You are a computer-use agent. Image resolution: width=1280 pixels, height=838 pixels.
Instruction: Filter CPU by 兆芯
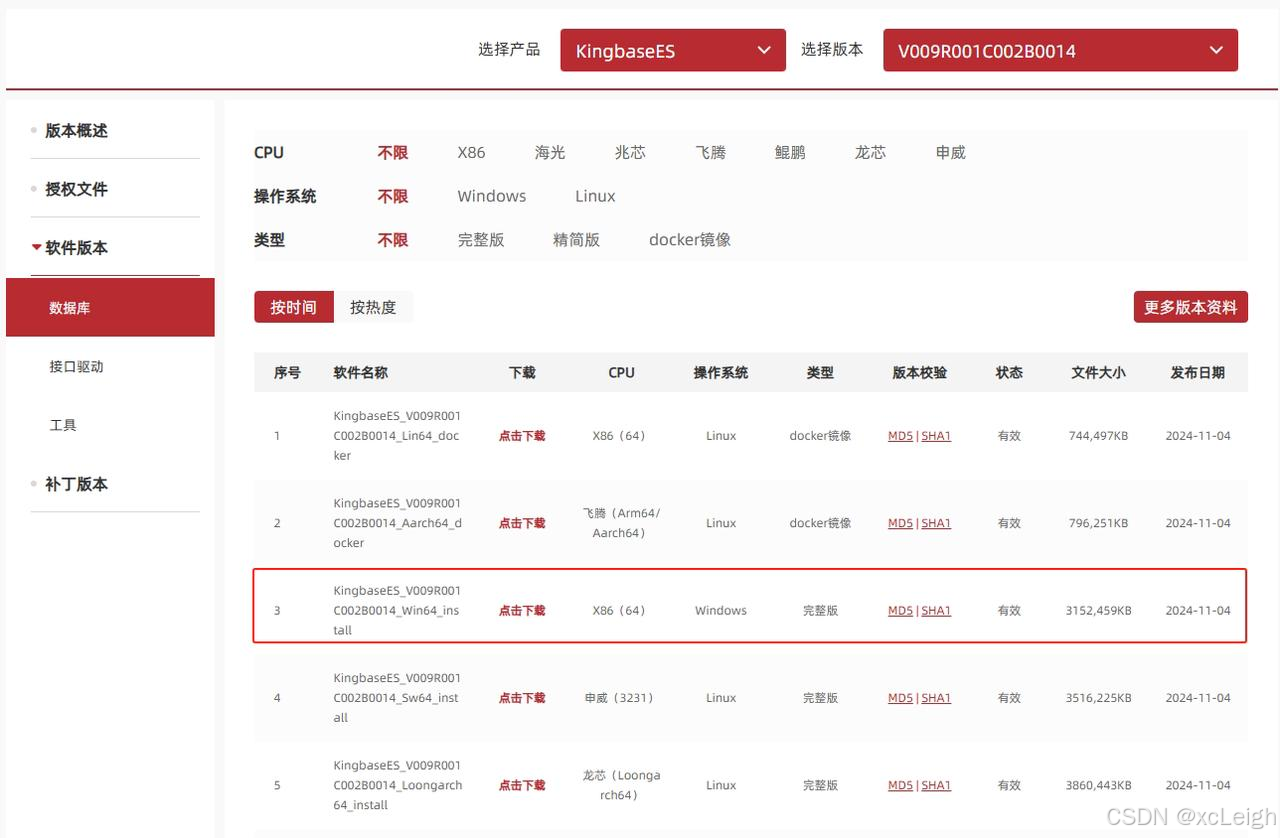pyautogui.click(x=630, y=152)
